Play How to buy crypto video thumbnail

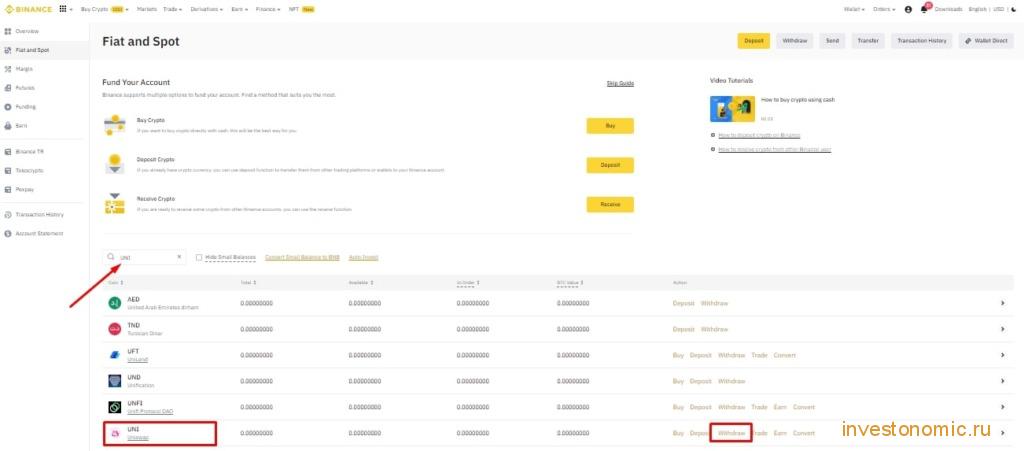(732, 109)
